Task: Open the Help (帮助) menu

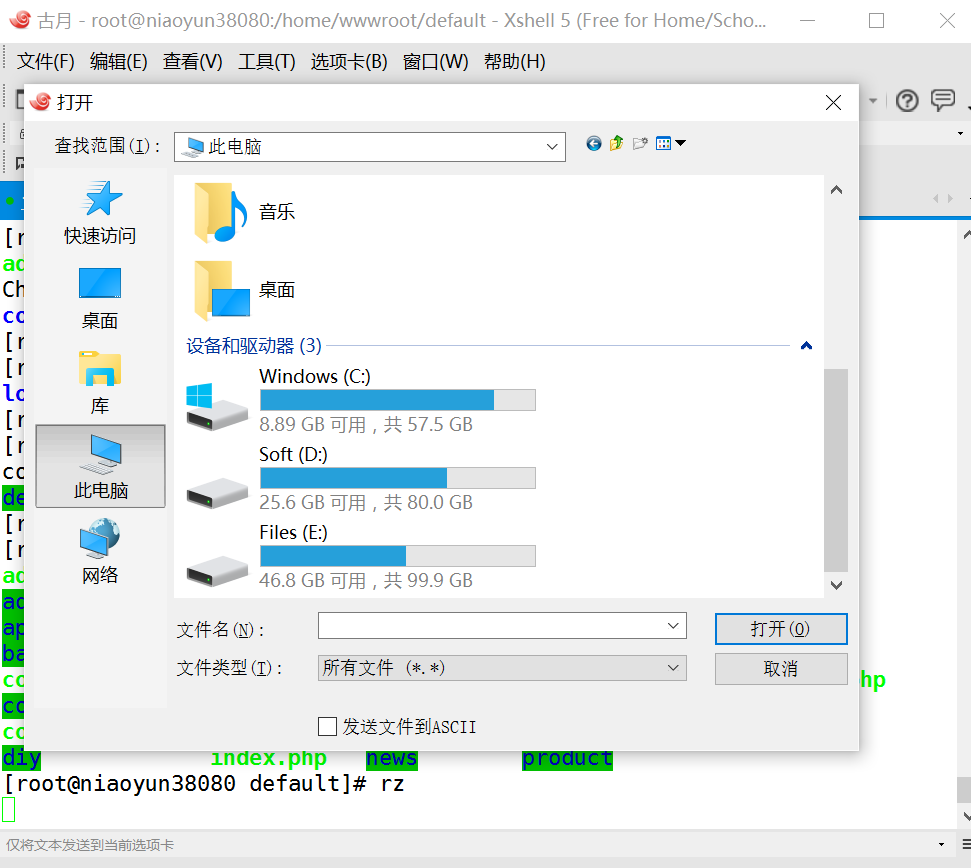Action: pyautogui.click(x=514, y=61)
